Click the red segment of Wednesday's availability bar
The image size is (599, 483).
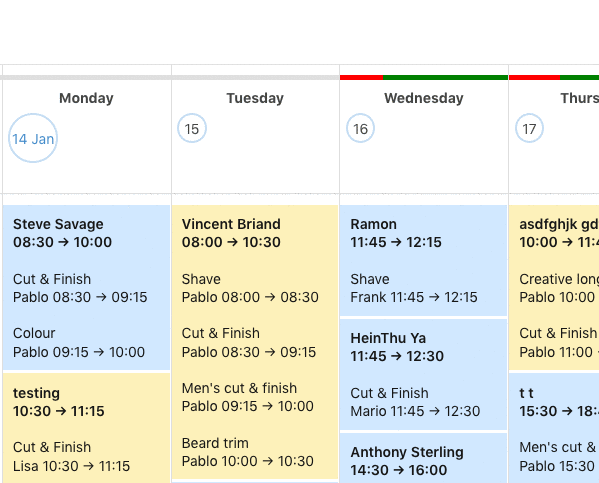click(x=361, y=78)
